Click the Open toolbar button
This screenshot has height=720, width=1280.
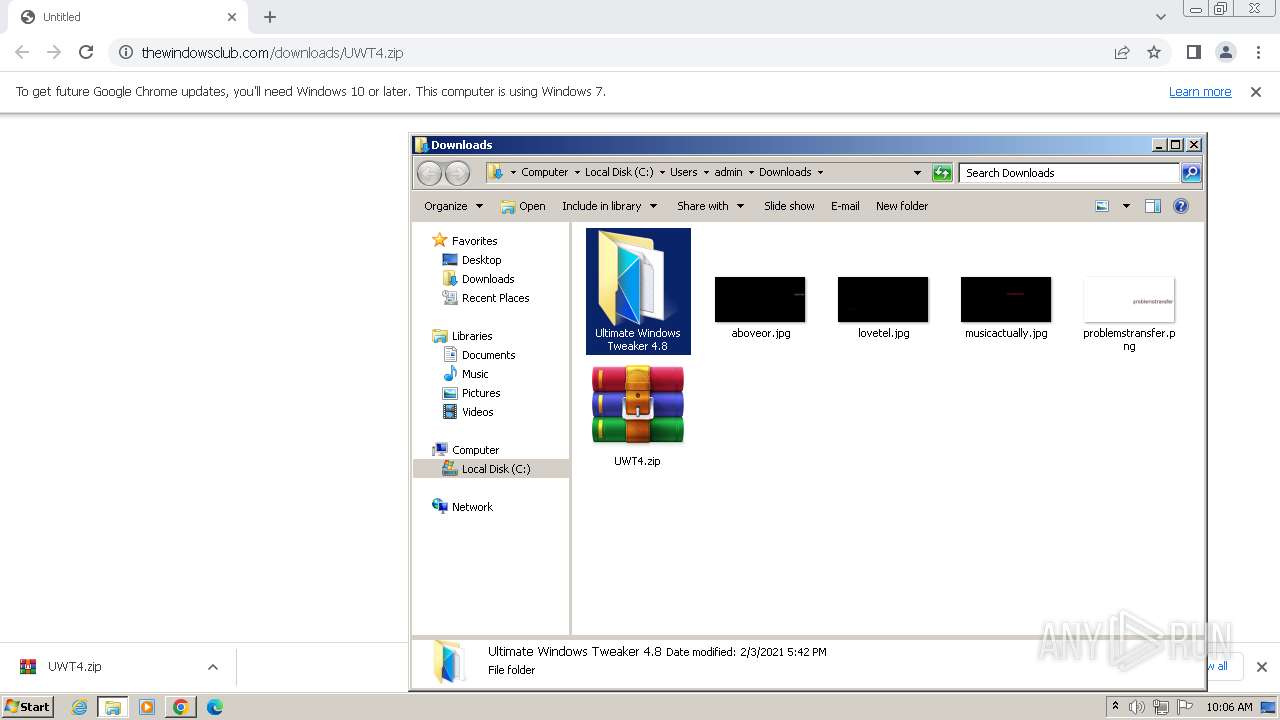point(523,206)
